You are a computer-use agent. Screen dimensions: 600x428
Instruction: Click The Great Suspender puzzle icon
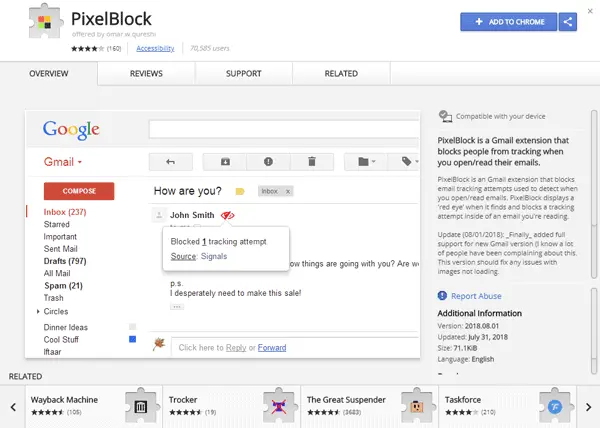tap(417, 406)
